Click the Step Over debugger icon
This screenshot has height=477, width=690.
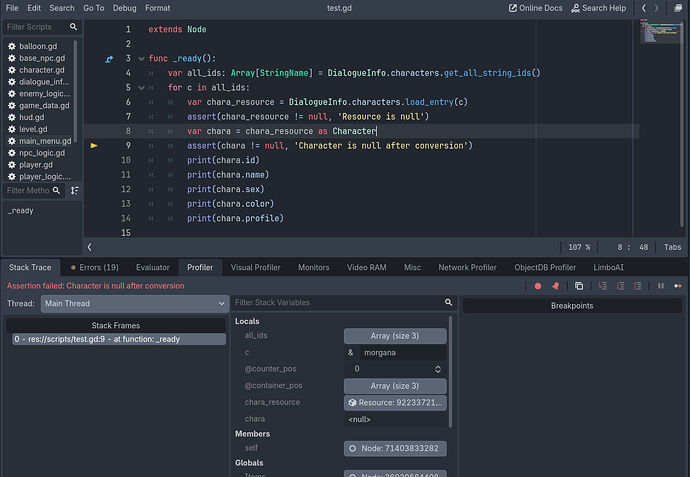pos(620,286)
